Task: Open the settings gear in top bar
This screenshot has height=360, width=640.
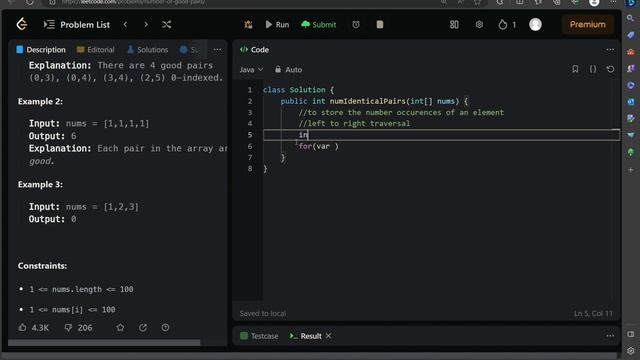Action: pos(479,24)
